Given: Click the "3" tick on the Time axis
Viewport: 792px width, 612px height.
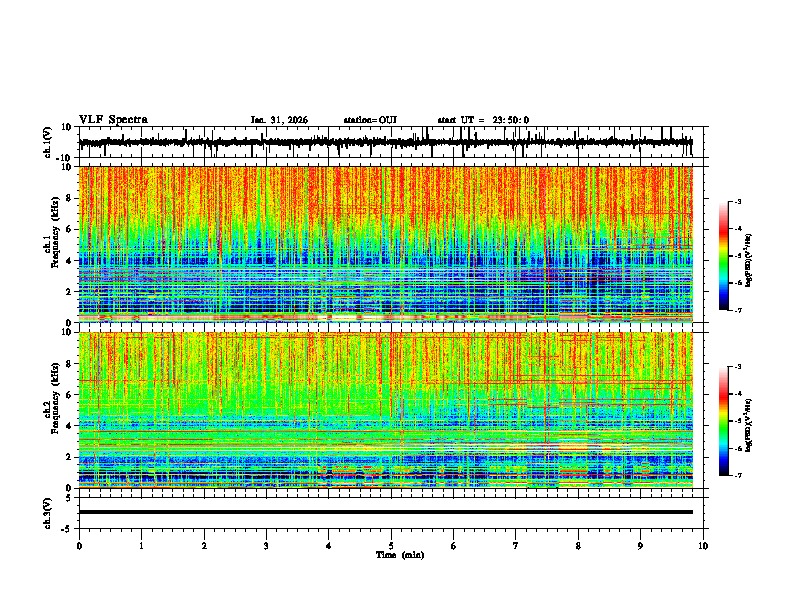Looking at the screenshot, I should [x=266, y=546].
